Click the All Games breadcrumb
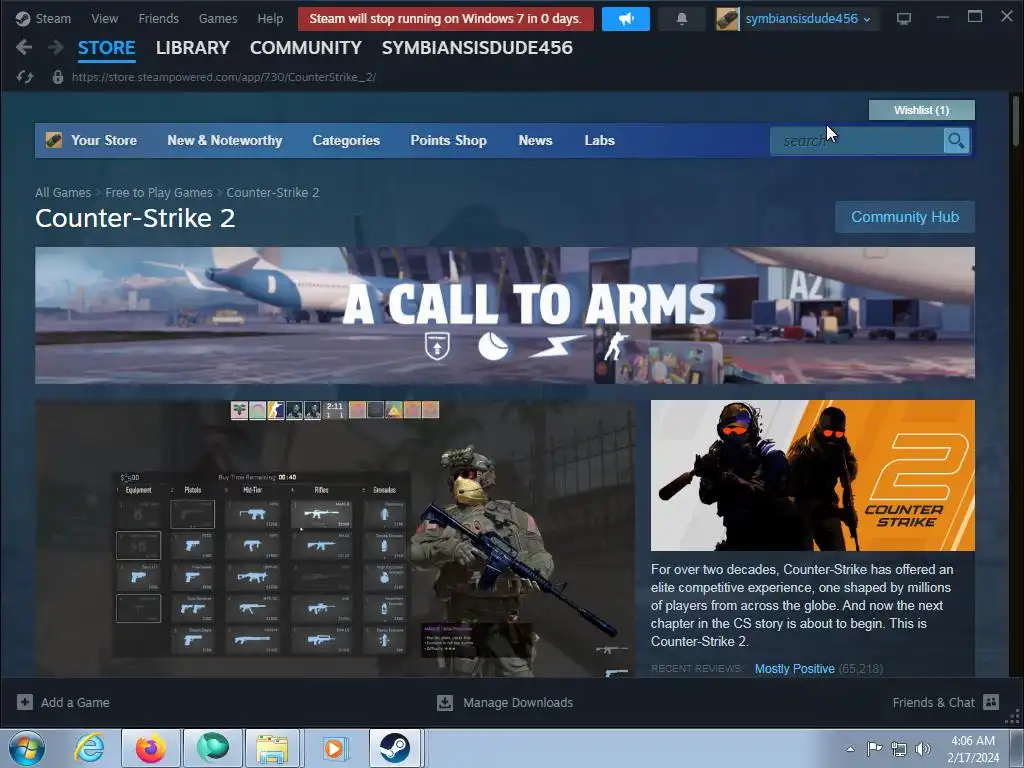Image resolution: width=1024 pixels, height=768 pixels. (63, 193)
